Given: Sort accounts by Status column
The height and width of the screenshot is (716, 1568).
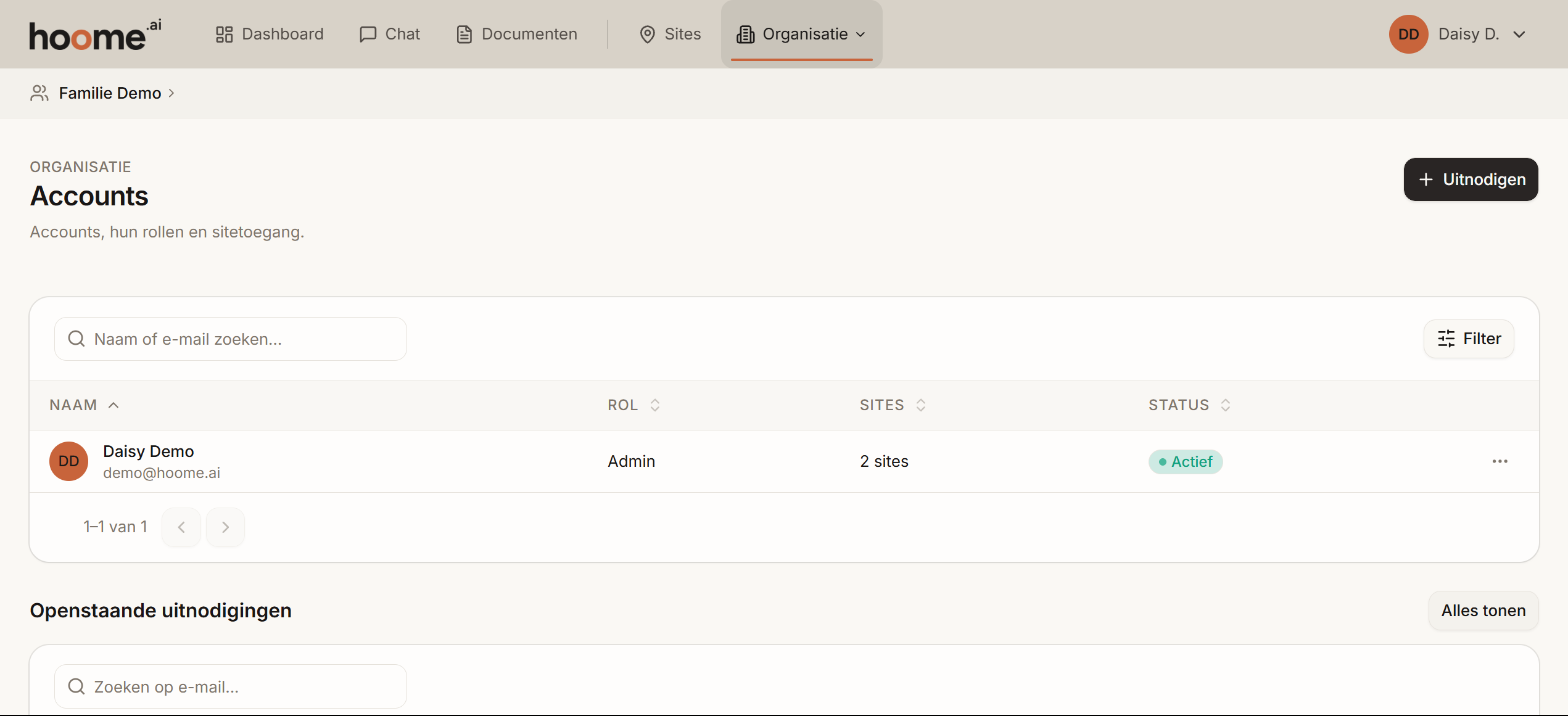Looking at the screenshot, I should (x=1189, y=405).
